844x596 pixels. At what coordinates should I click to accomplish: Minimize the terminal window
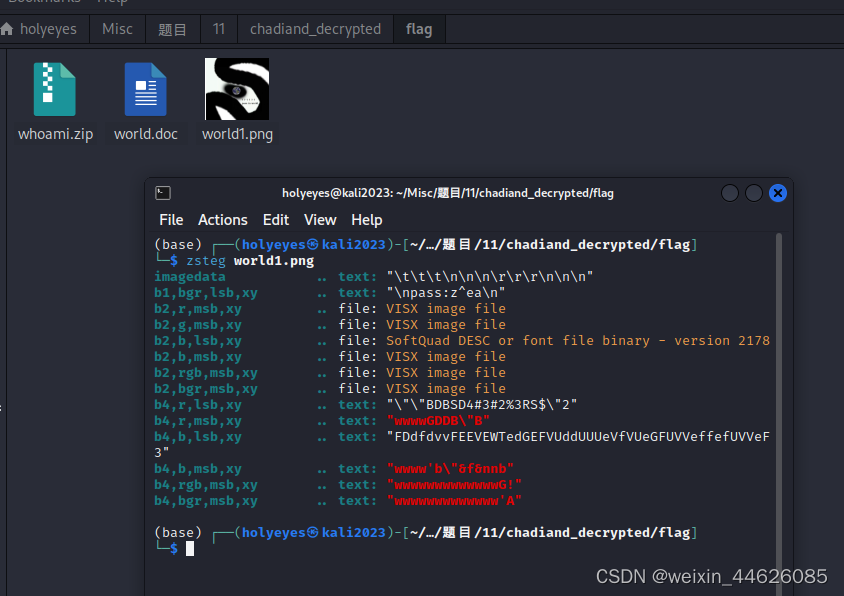[730, 193]
